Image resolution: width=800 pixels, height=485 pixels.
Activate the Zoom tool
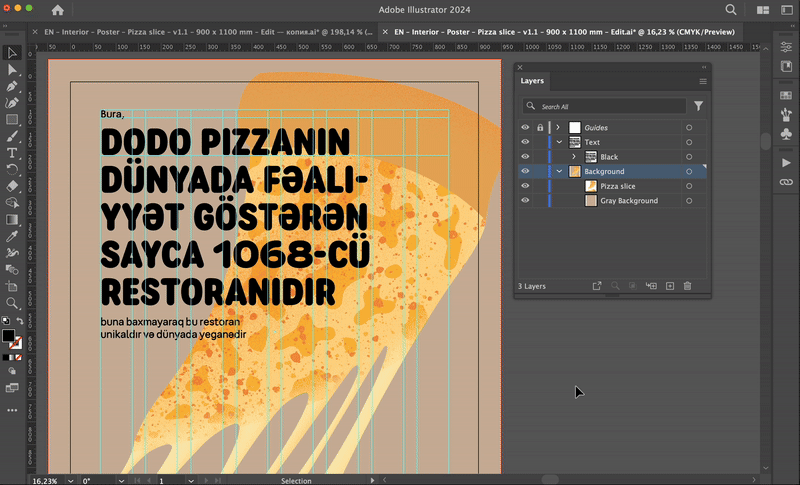tap(12, 303)
